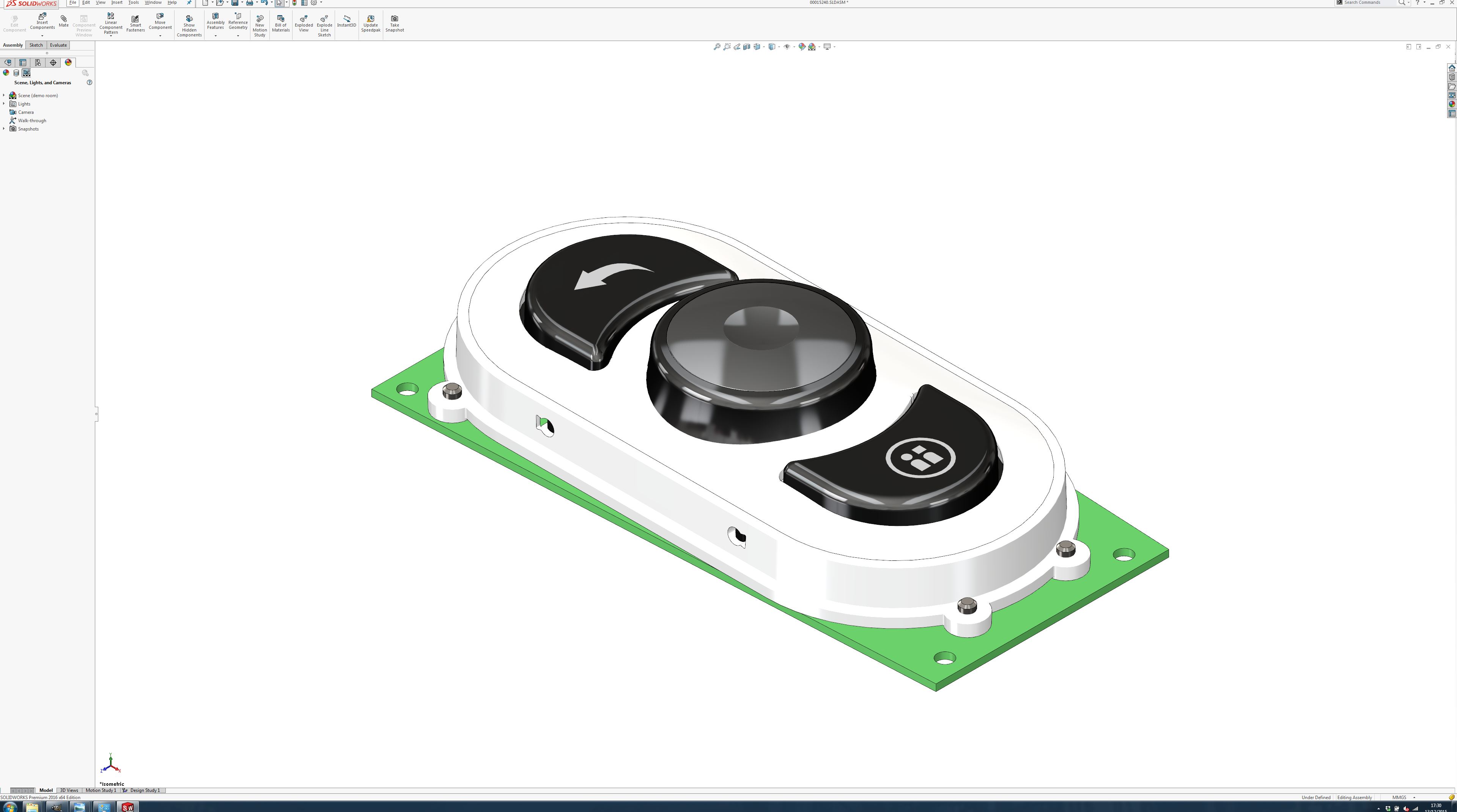Expand the Snapshots tree node
The image size is (1457, 812).
4,129
